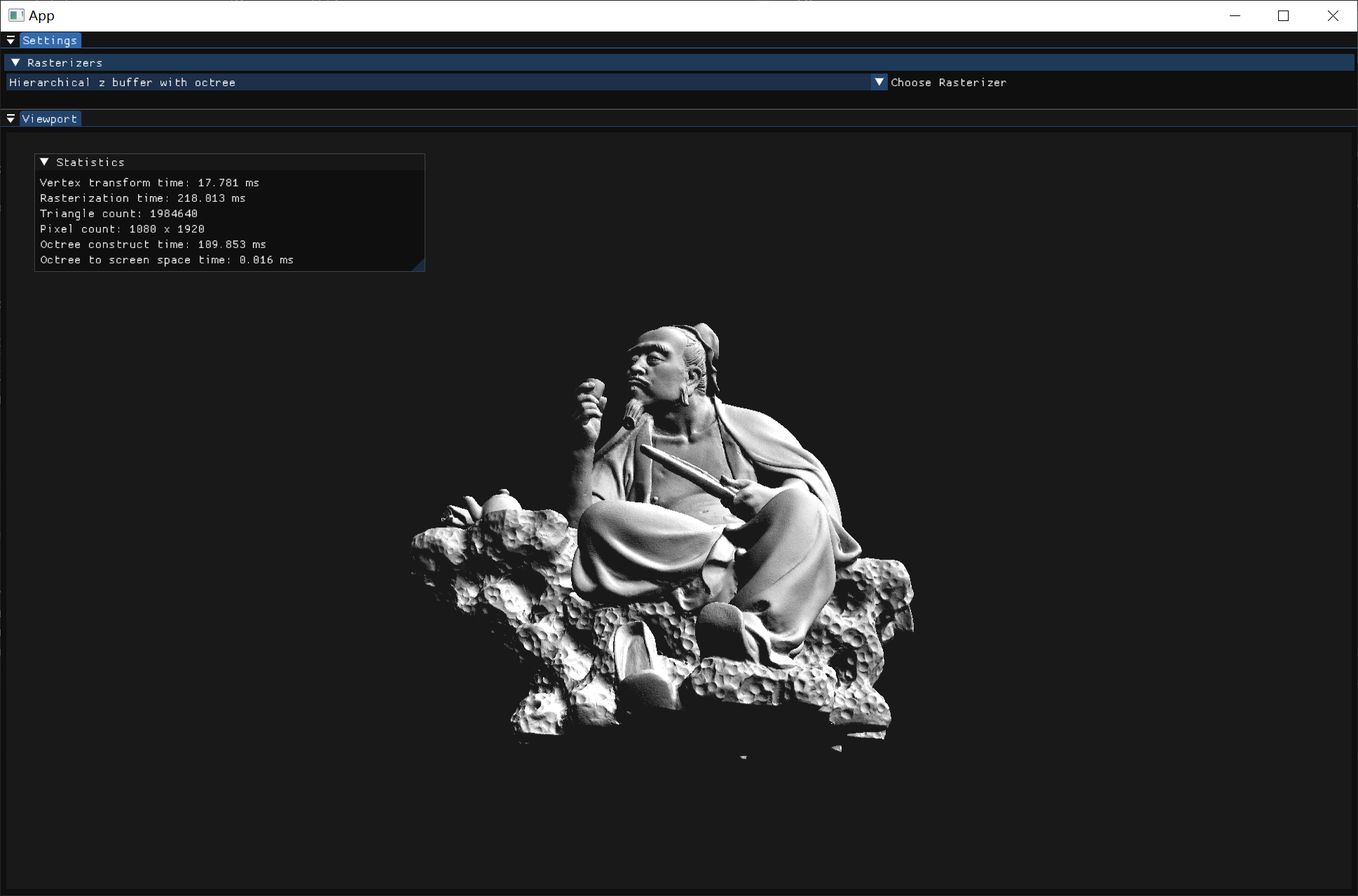Image resolution: width=1358 pixels, height=896 pixels.
Task: Collapse the Rasterizers section arrow
Action: coord(15,63)
